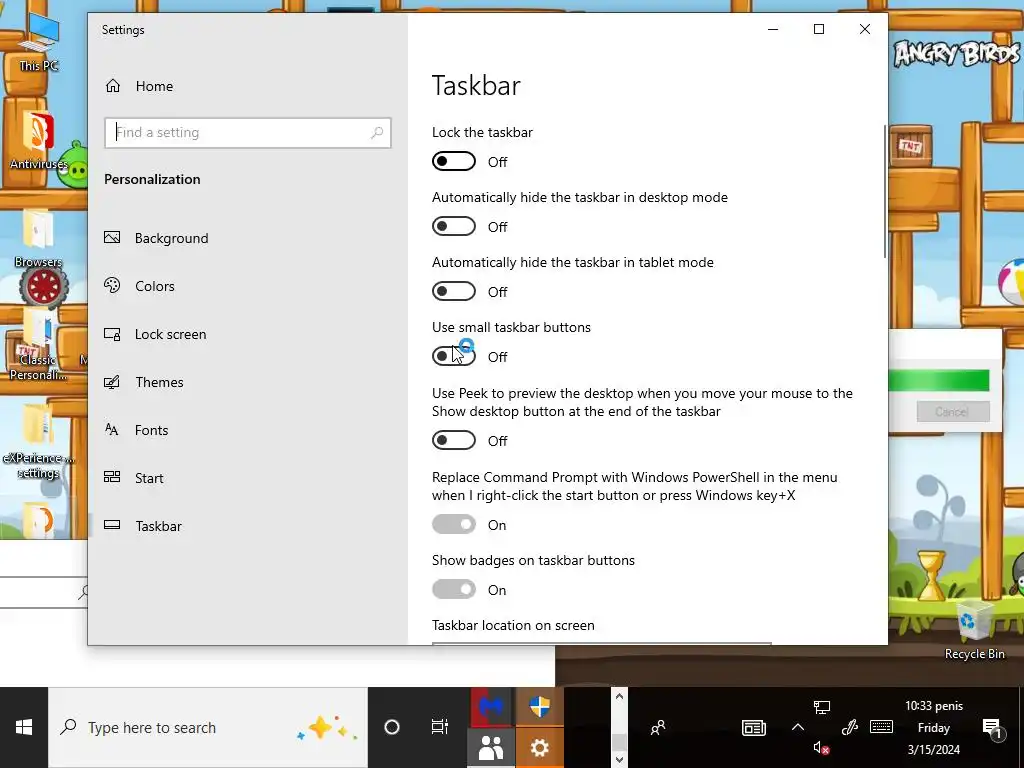Open the touch keyboard tray icon
The height and width of the screenshot is (768, 1024).
point(882,726)
